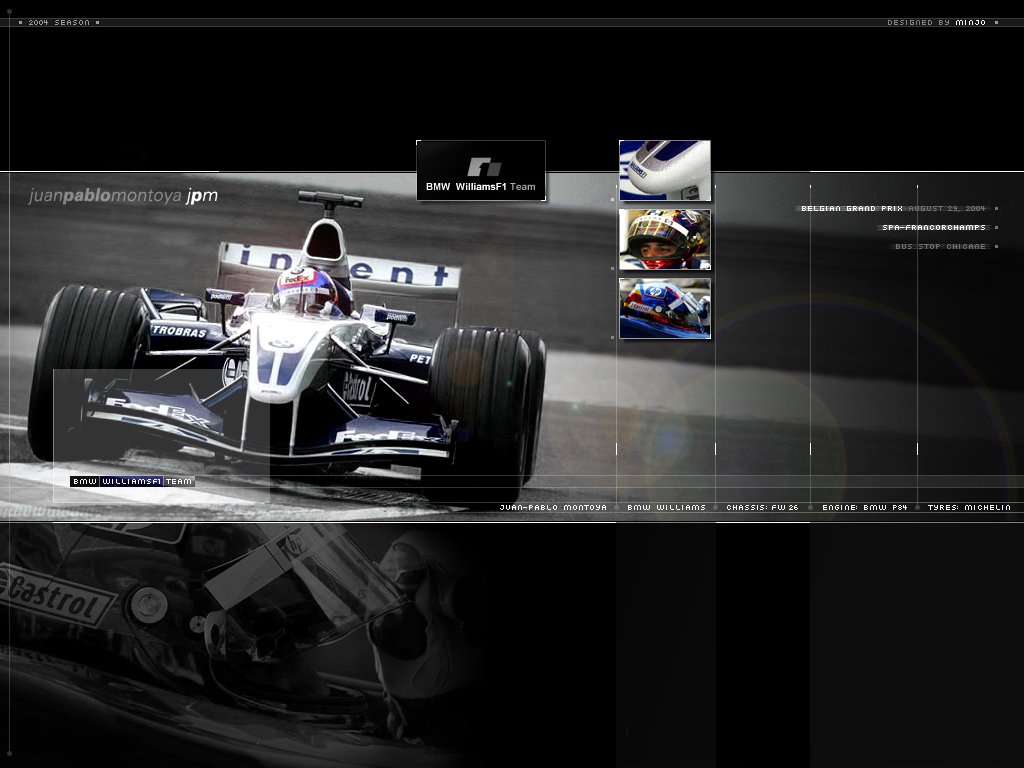The height and width of the screenshot is (768, 1024).
Task: Click the BMW WilliamsF1 Team logo box
Action: 481,170
